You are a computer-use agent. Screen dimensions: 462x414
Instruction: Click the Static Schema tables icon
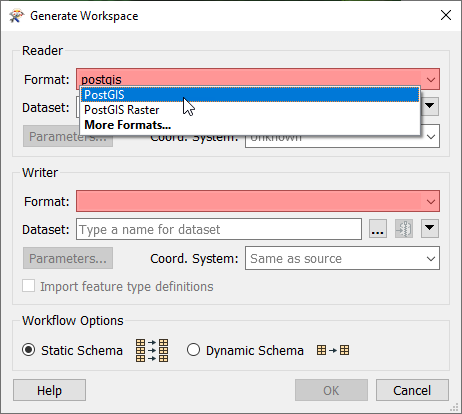click(152, 350)
